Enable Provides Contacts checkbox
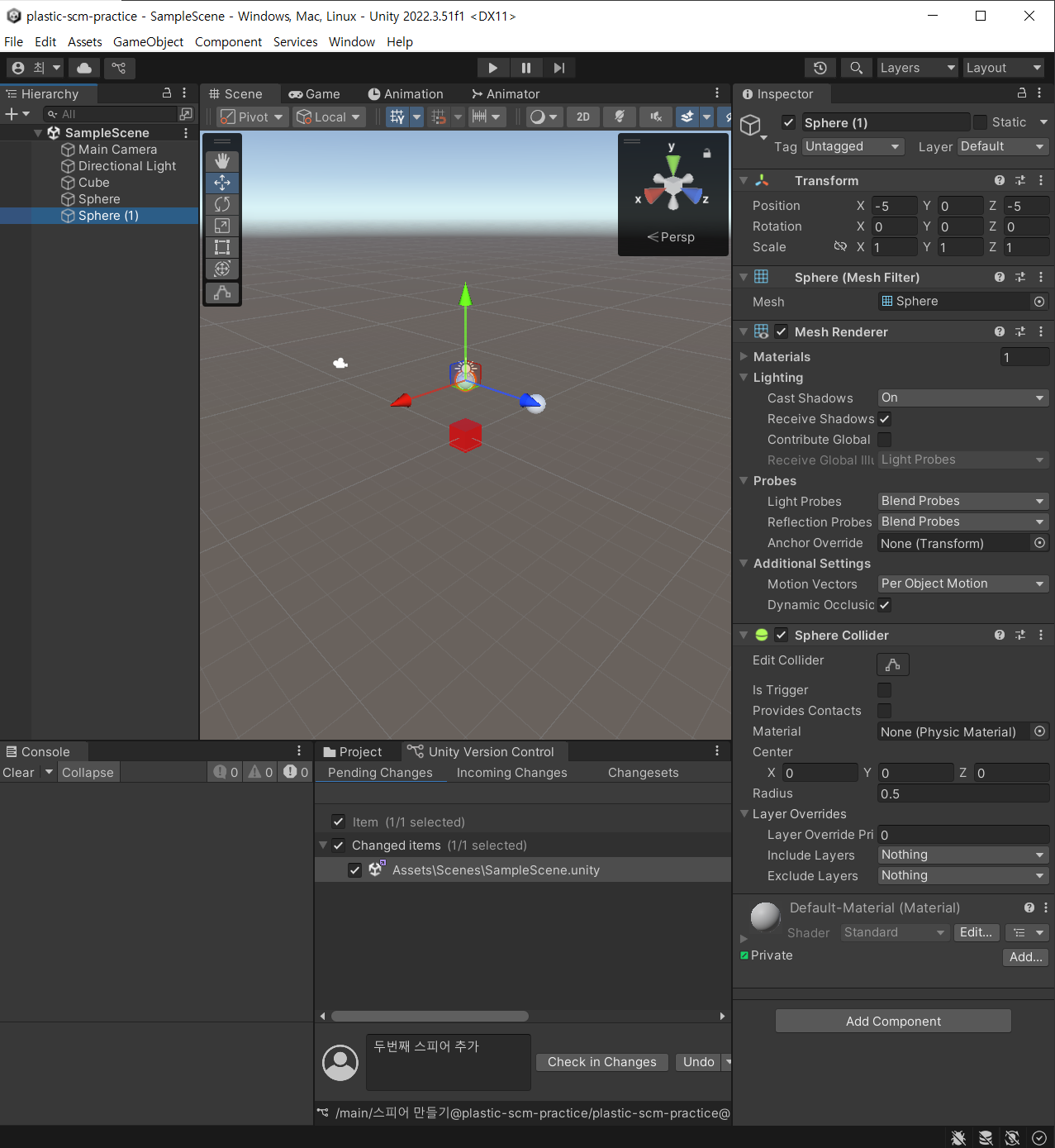The image size is (1055, 1148). pyautogui.click(x=884, y=711)
